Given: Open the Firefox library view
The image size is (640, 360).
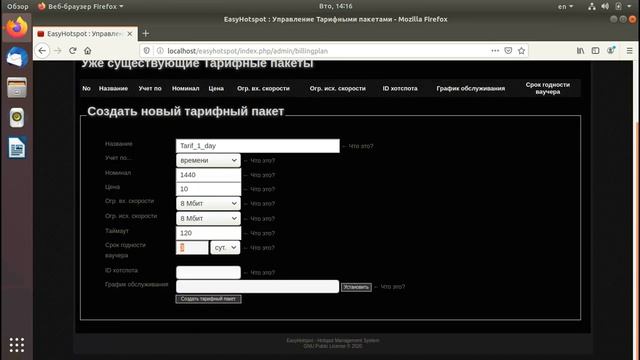Looking at the screenshot, I should click(x=580, y=51).
